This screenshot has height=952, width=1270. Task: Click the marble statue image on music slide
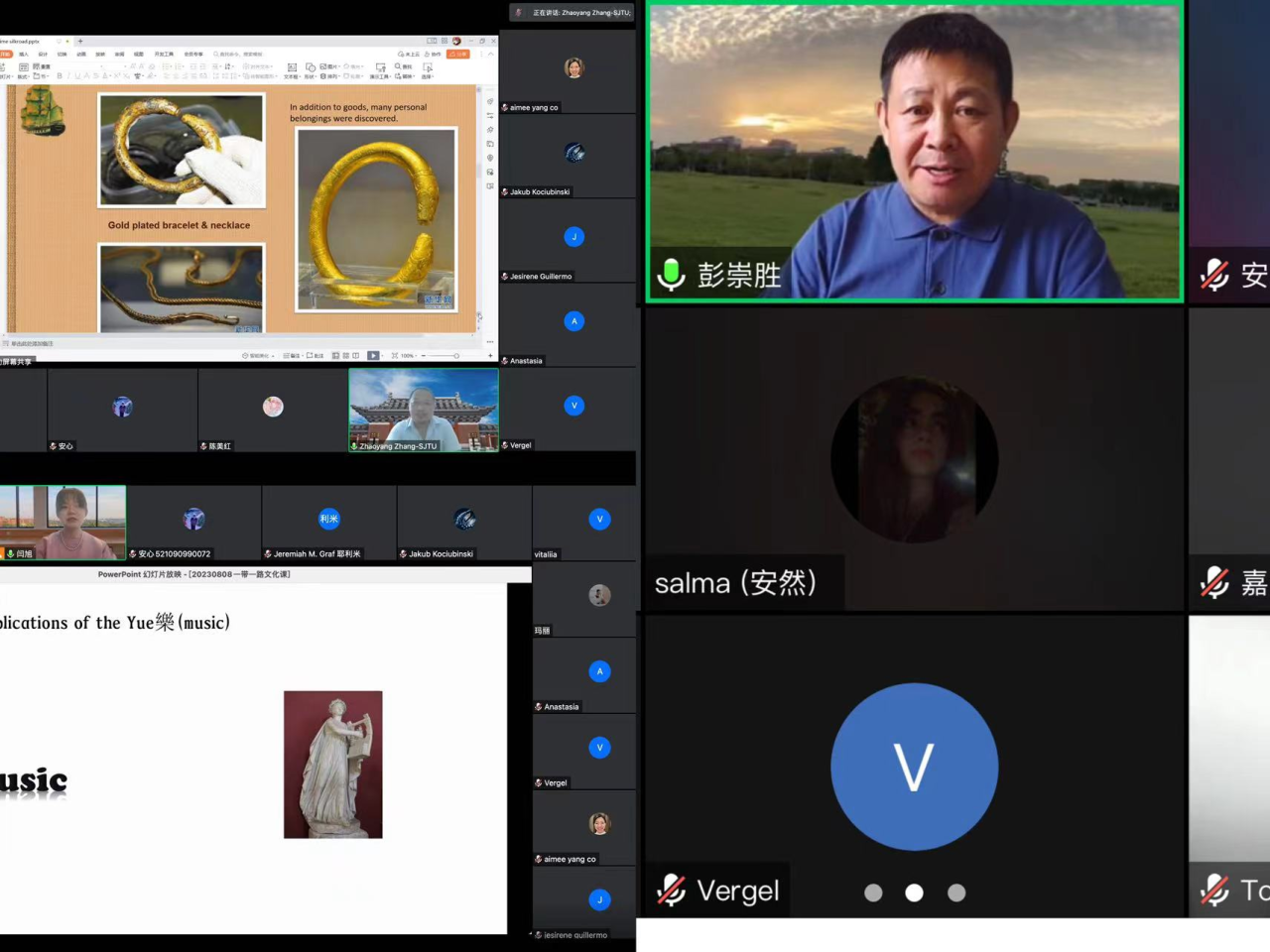333,765
